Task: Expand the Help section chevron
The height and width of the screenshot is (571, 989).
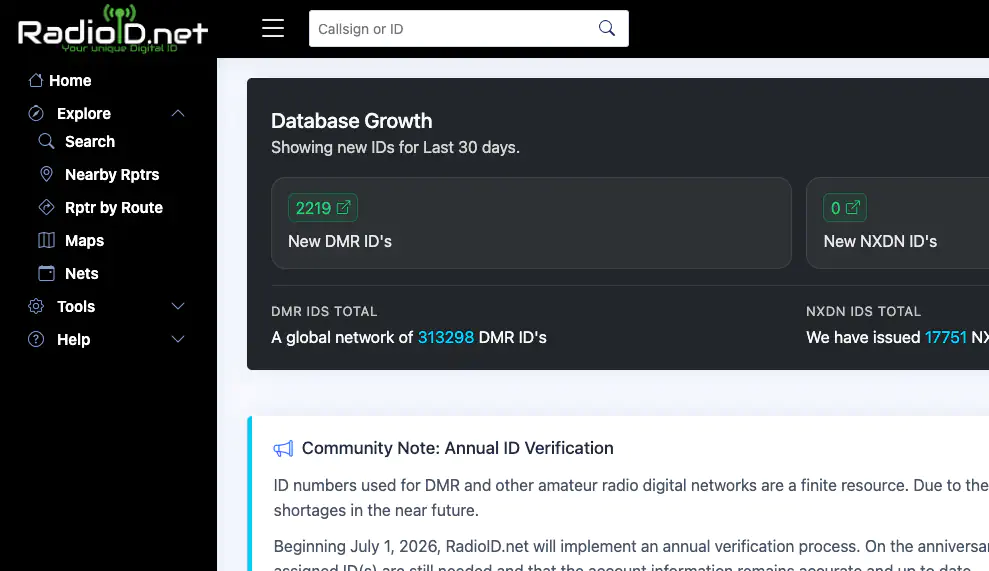Action: pyautogui.click(x=178, y=339)
